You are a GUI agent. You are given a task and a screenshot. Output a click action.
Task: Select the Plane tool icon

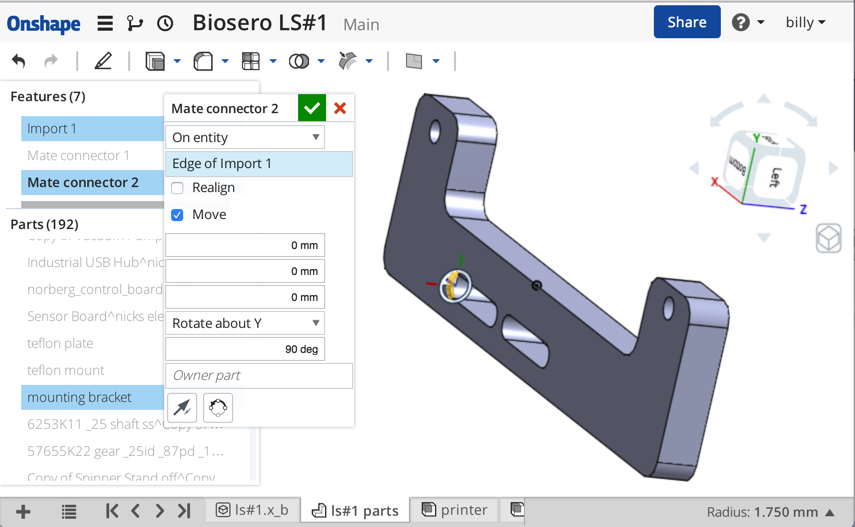click(x=414, y=61)
